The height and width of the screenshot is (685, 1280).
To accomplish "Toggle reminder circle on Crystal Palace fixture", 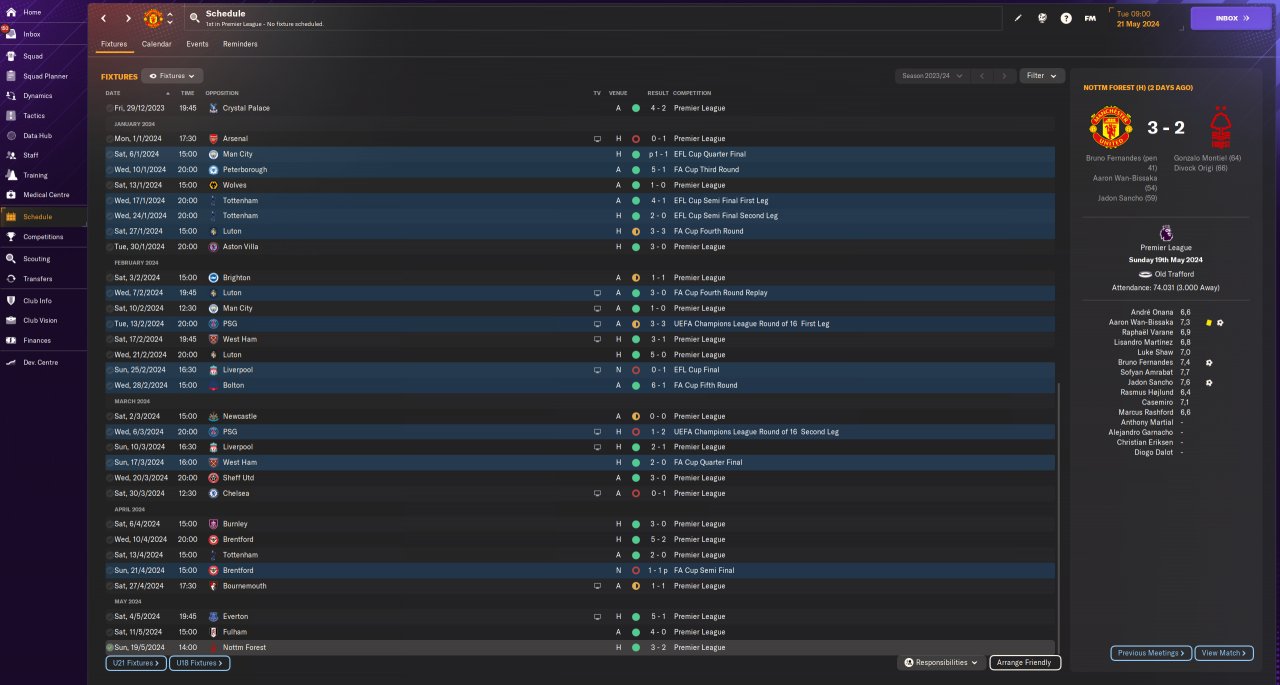I will click(109, 108).
